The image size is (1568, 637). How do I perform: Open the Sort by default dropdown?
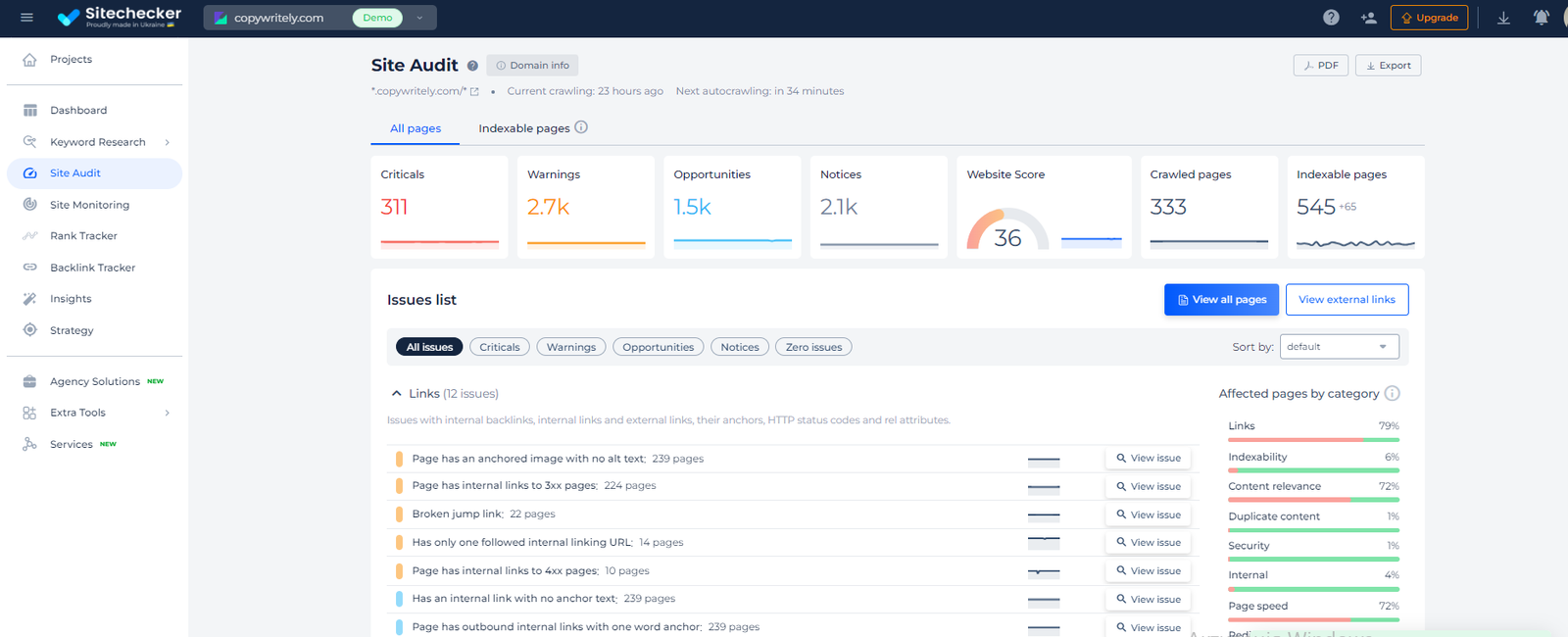tap(1339, 347)
